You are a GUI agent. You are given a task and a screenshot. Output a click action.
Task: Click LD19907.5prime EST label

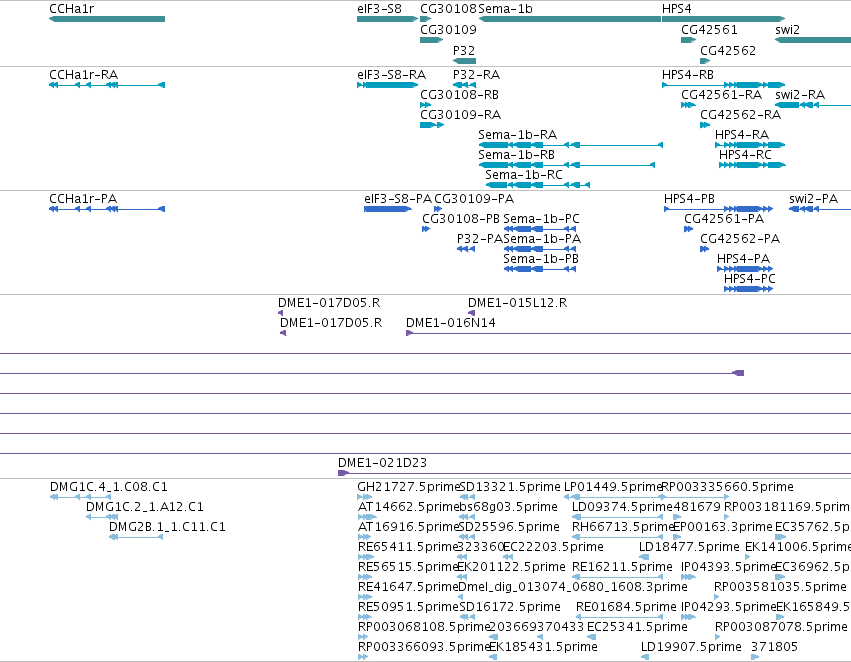click(x=691, y=647)
